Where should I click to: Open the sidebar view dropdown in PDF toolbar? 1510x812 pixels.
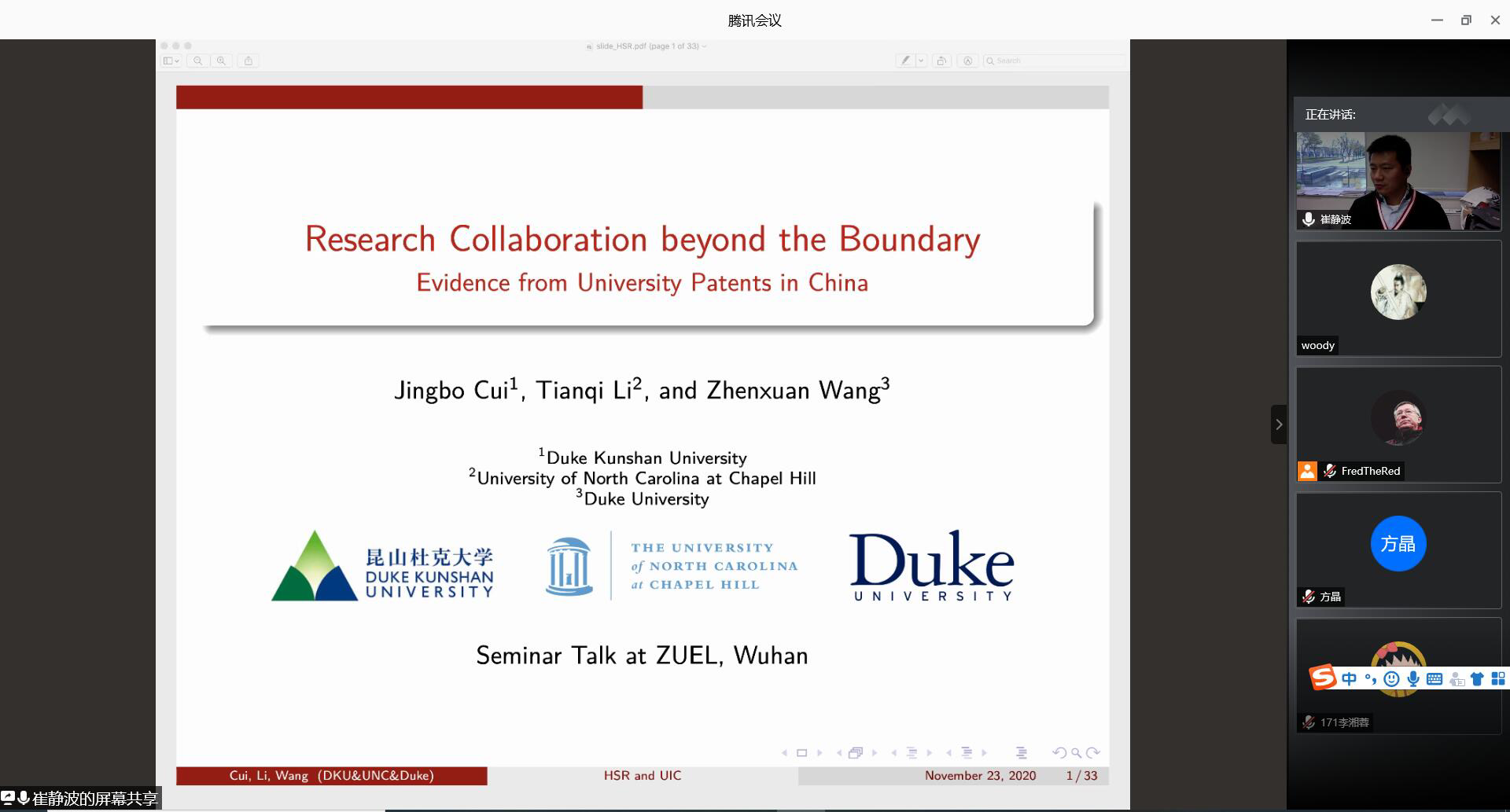(171, 61)
